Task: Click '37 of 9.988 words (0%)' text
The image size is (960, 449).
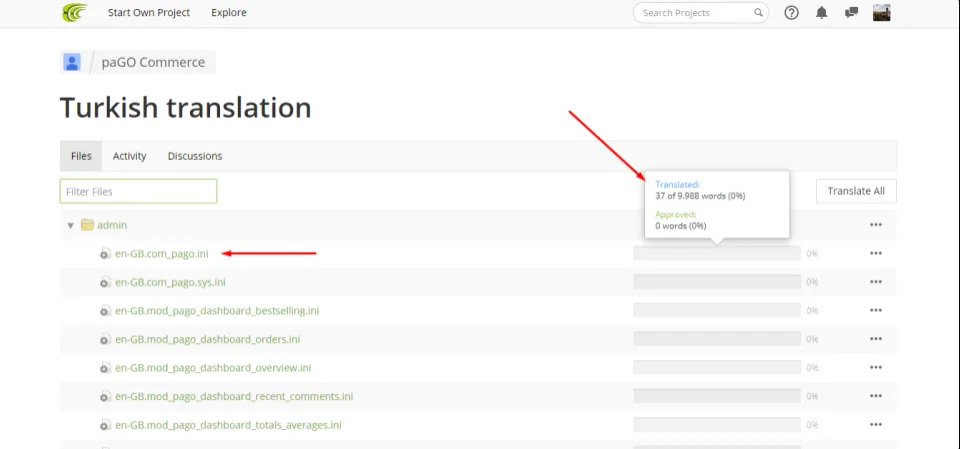Action: 700,196
